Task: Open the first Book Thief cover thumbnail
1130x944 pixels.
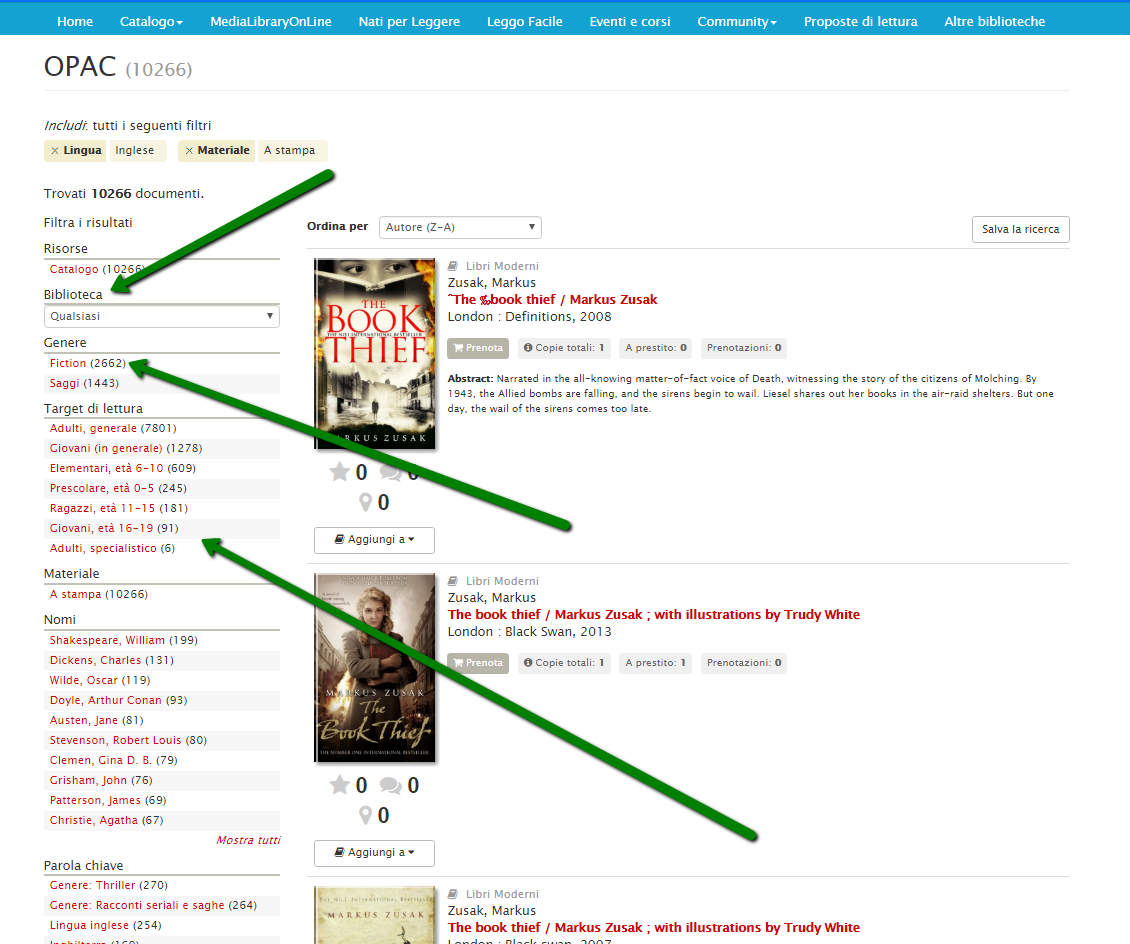Action: pos(374,354)
